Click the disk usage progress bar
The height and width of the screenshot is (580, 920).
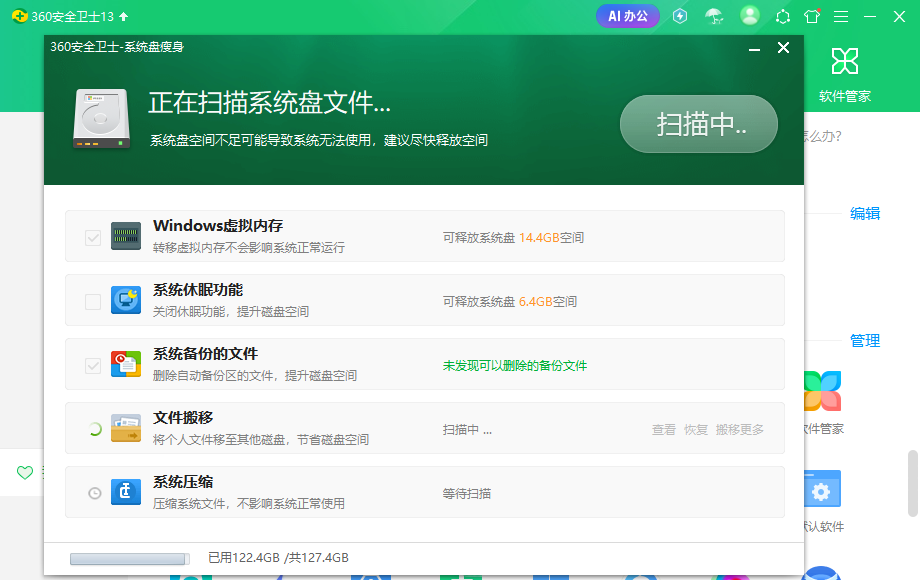(130, 559)
